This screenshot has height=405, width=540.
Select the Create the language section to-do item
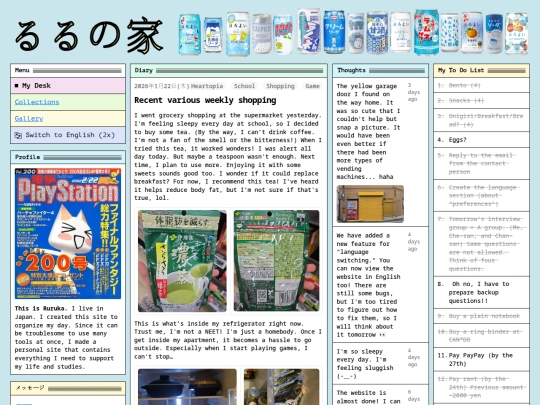[481, 196]
